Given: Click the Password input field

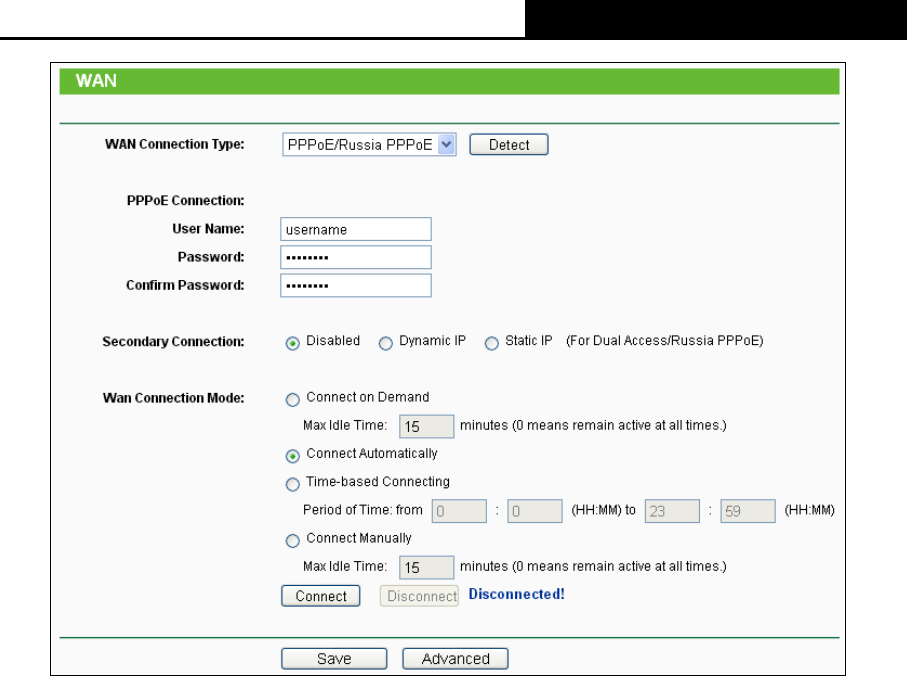Looking at the screenshot, I should [356, 257].
